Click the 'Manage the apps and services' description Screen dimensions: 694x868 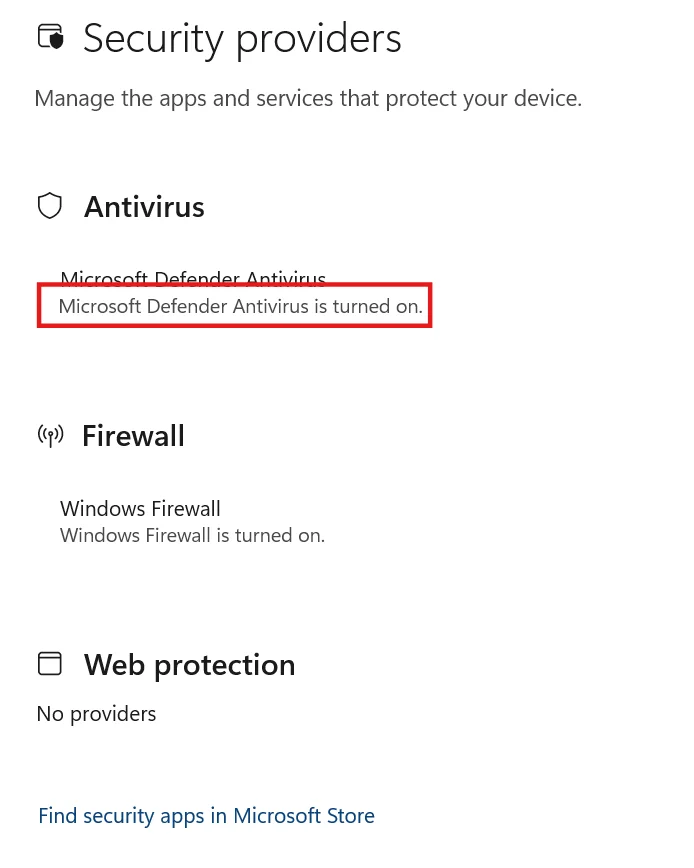tap(308, 99)
